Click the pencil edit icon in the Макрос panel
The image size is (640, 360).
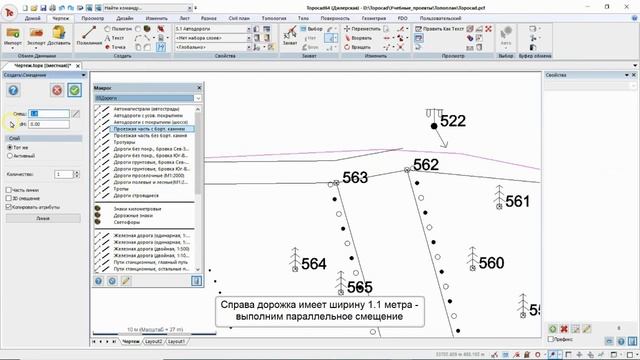click(x=126, y=281)
